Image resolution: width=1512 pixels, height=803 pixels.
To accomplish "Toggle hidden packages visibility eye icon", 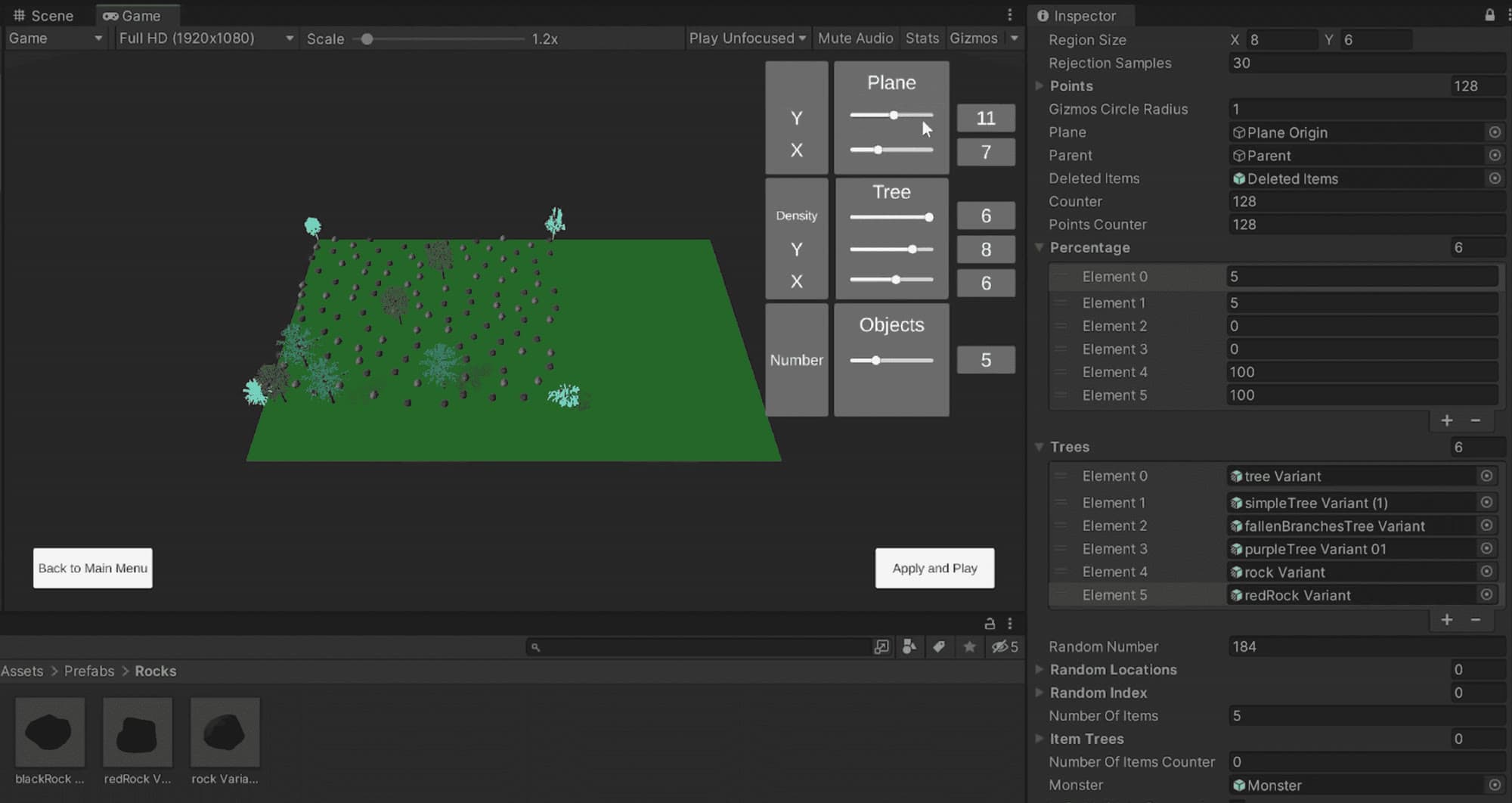I will click(x=1005, y=646).
